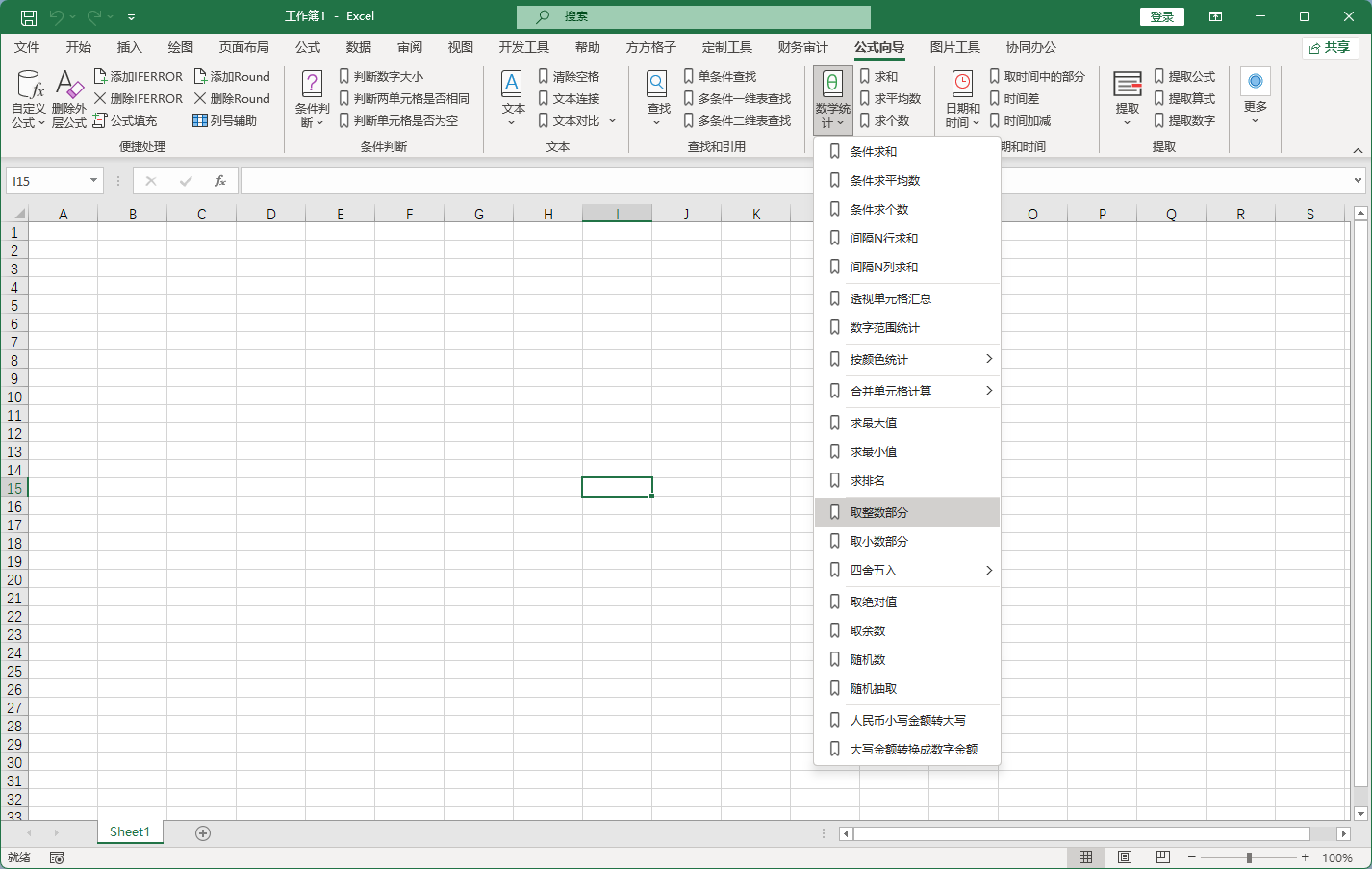Click the 删除外层公式 icon
The width and height of the screenshot is (1372, 869).
69,87
